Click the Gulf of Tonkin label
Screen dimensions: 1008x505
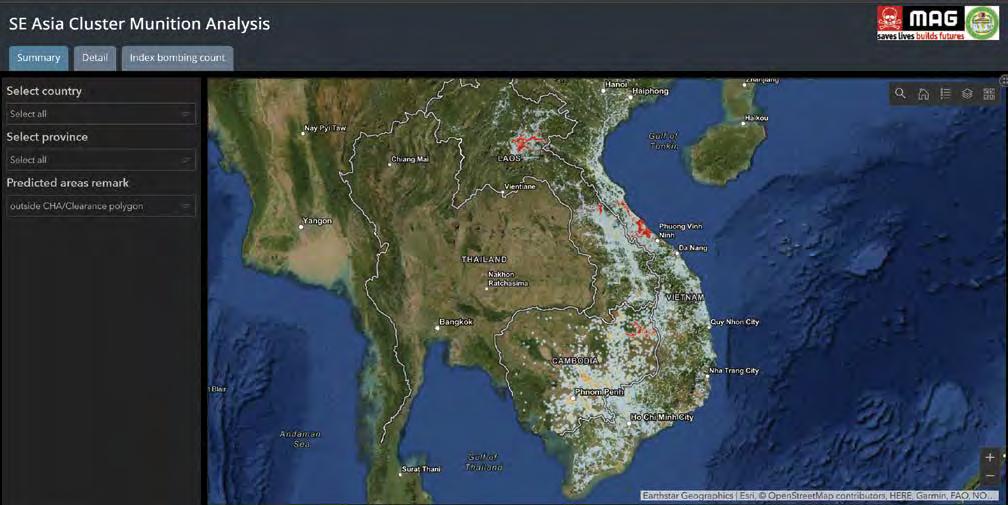[x=663, y=141]
